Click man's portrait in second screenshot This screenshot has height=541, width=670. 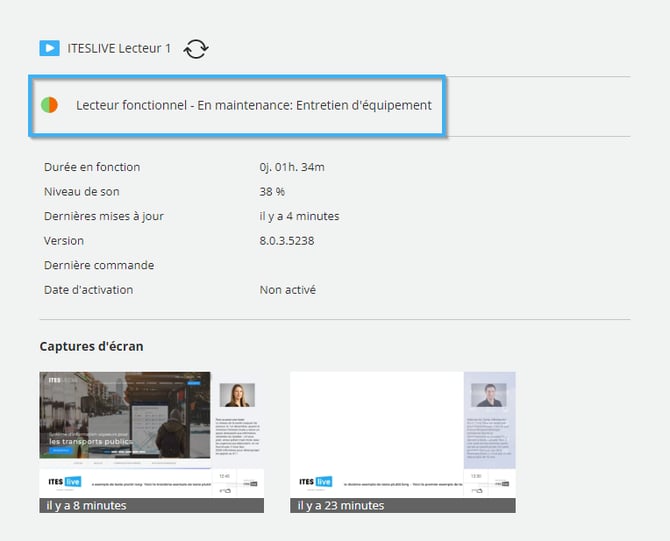click(489, 394)
